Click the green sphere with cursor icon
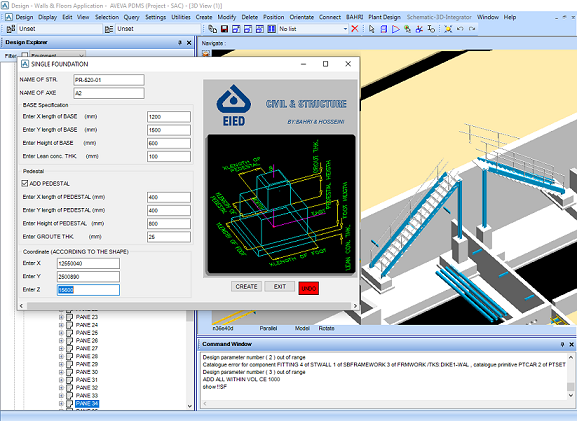 click(407, 29)
